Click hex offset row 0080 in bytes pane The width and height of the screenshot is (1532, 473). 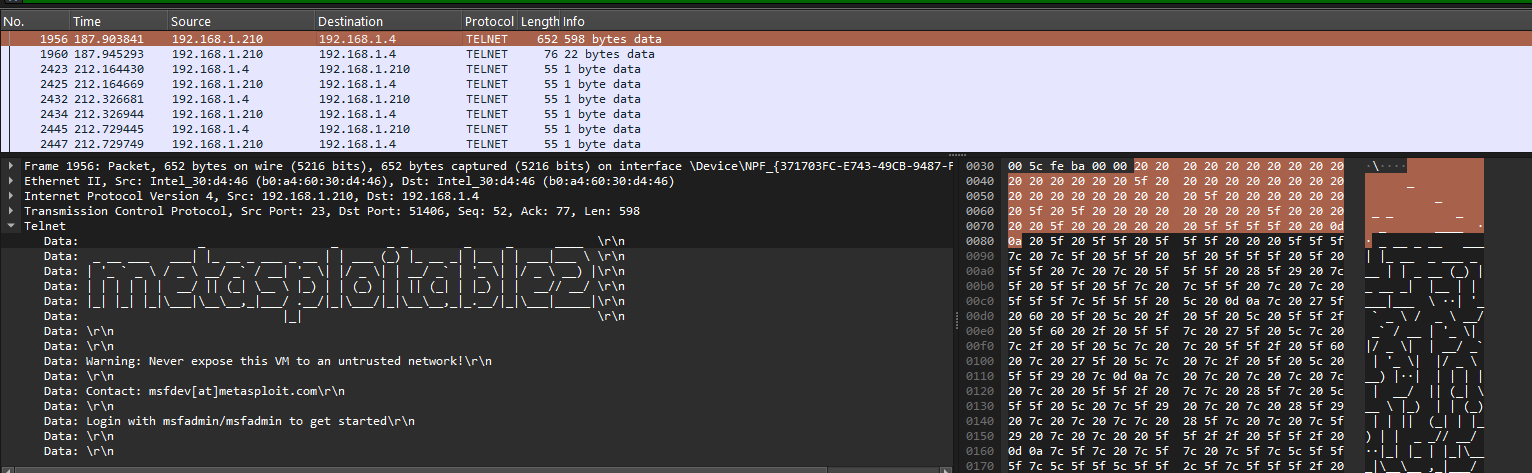[x=981, y=241]
